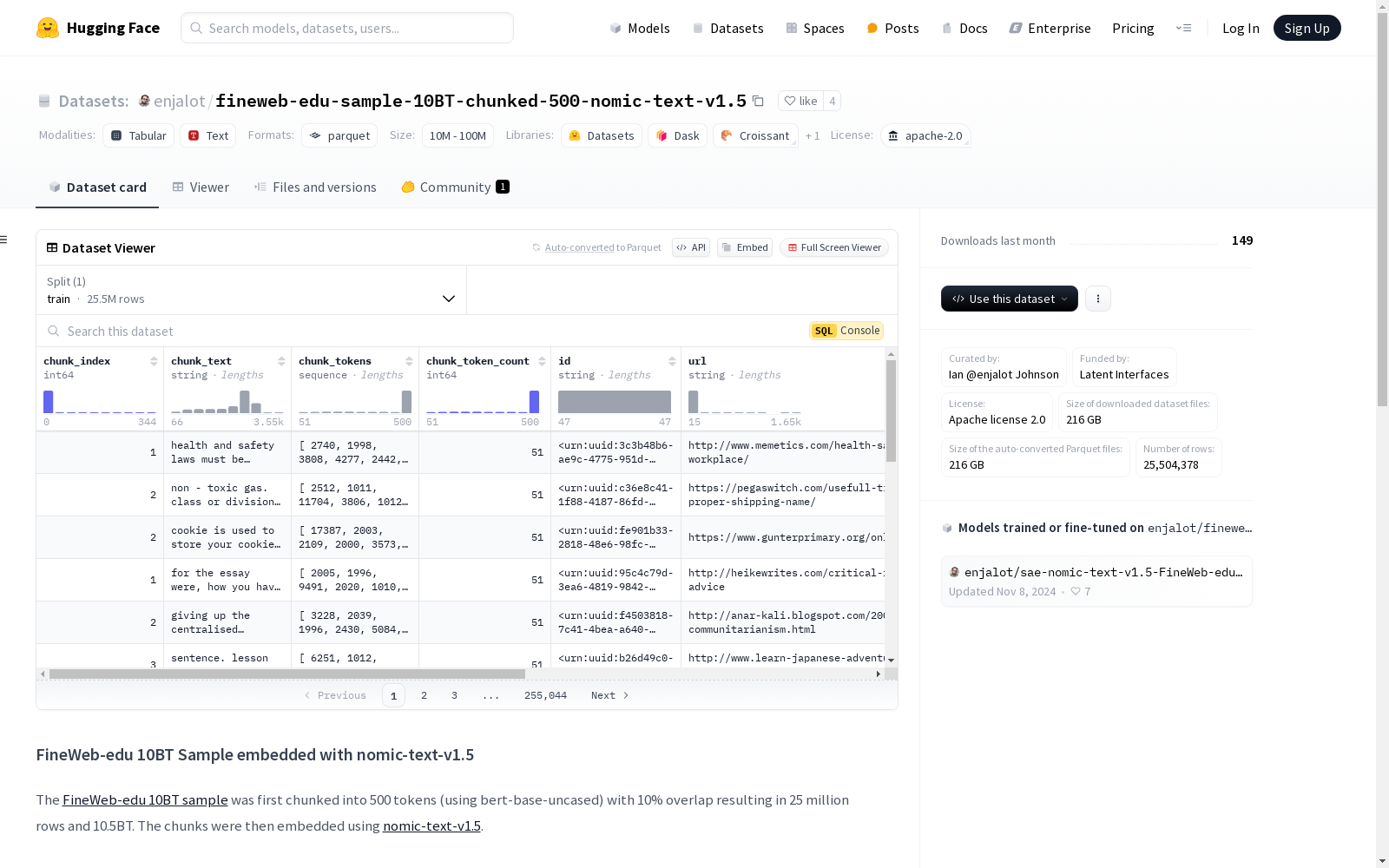Copy dataset name with the copy icon

click(758, 101)
